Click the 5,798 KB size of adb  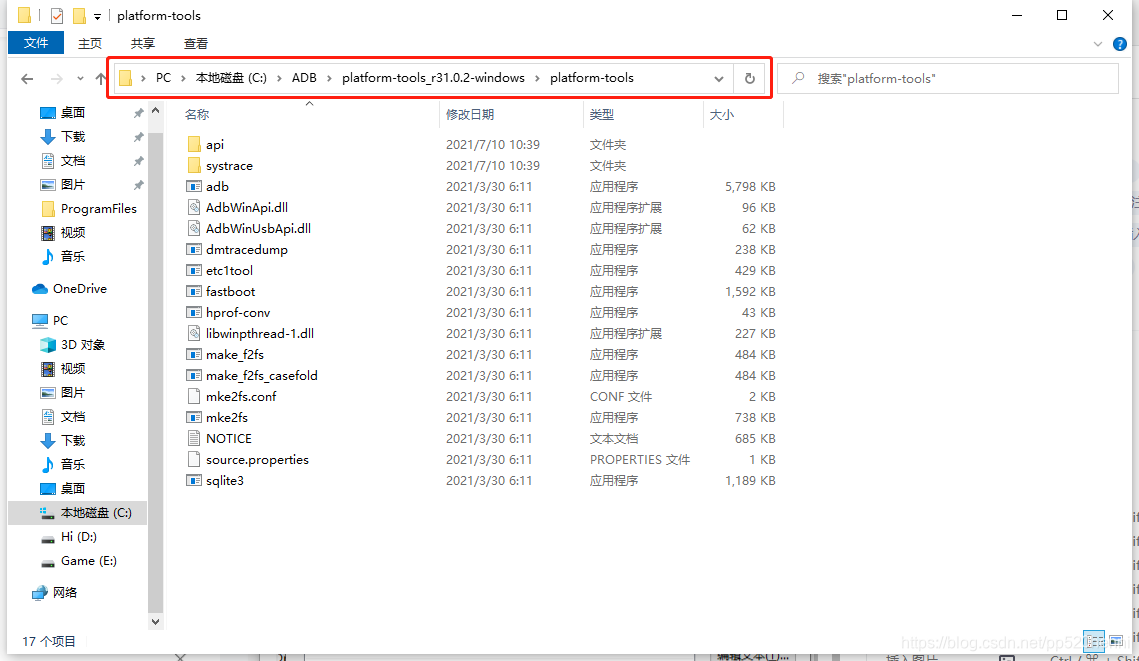point(750,187)
